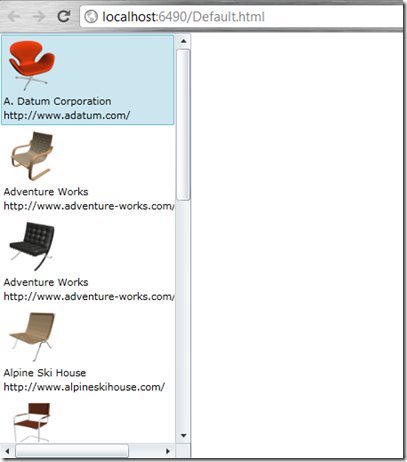The height and width of the screenshot is (462, 407).
Task: Select the brown metal-frame chair image
Action: (x=32, y=422)
